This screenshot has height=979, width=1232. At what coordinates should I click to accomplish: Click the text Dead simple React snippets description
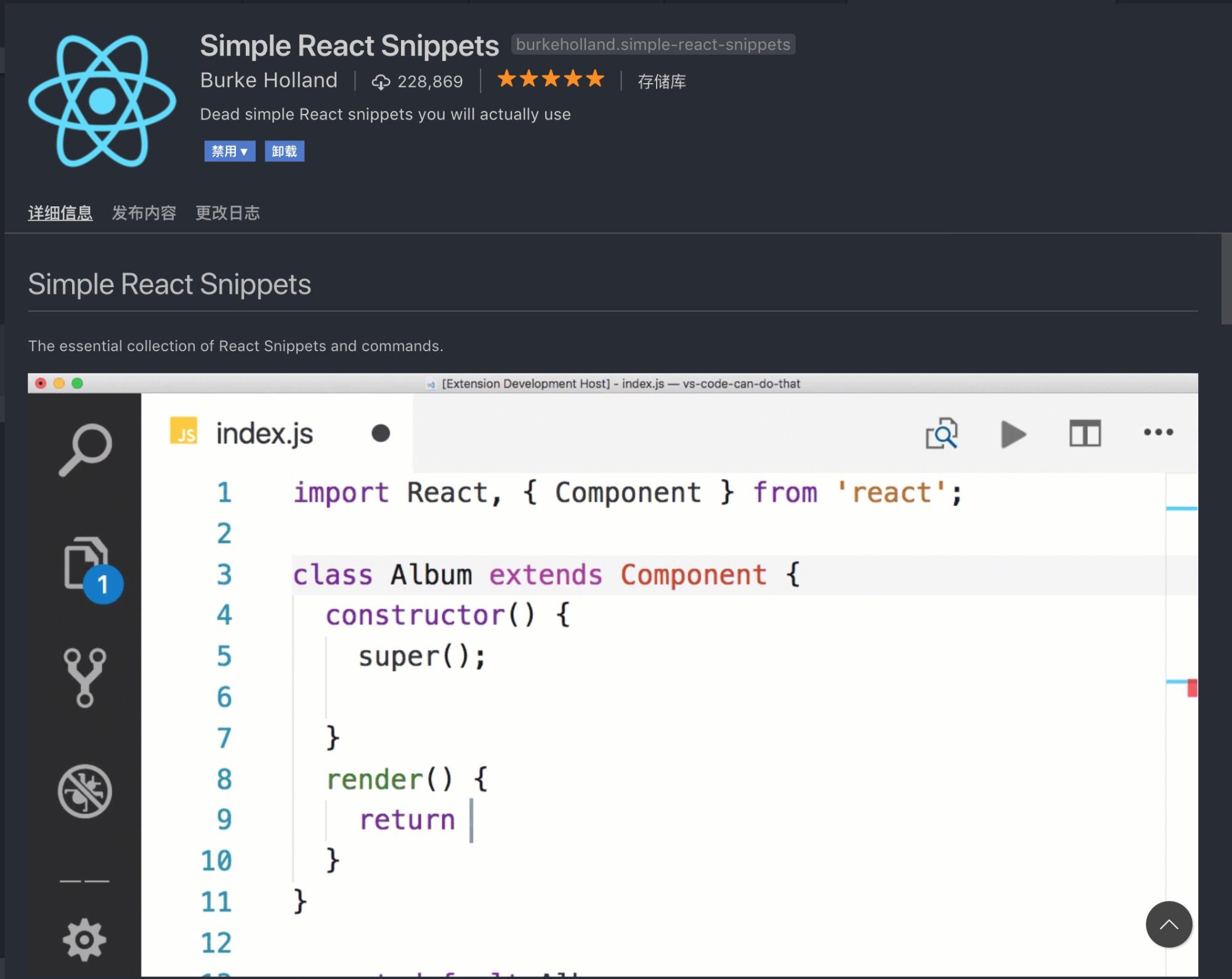tap(385, 115)
